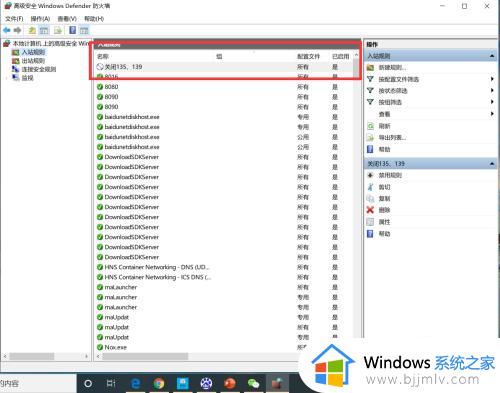This screenshot has width=500, height=393.
Task: Select 监视 in the console tree
Action: [x=27, y=78]
